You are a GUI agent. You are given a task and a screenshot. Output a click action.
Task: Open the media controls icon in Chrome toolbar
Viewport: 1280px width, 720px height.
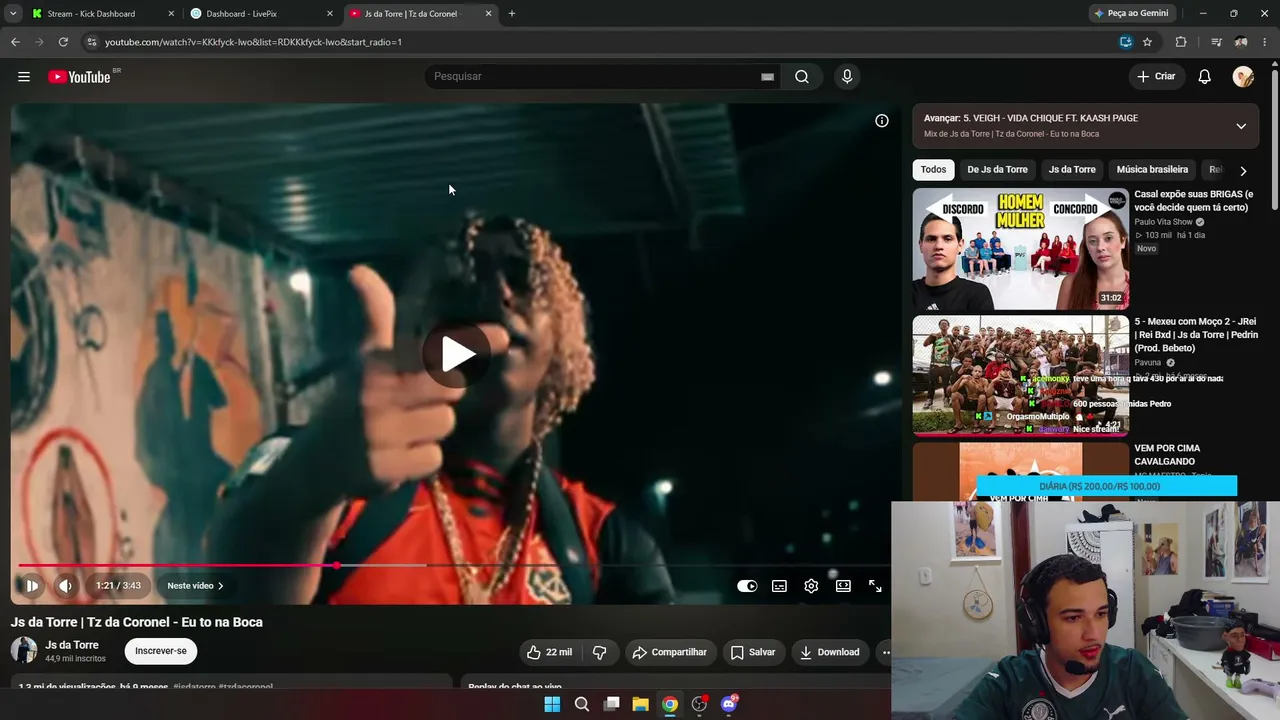(x=1216, y=42)
